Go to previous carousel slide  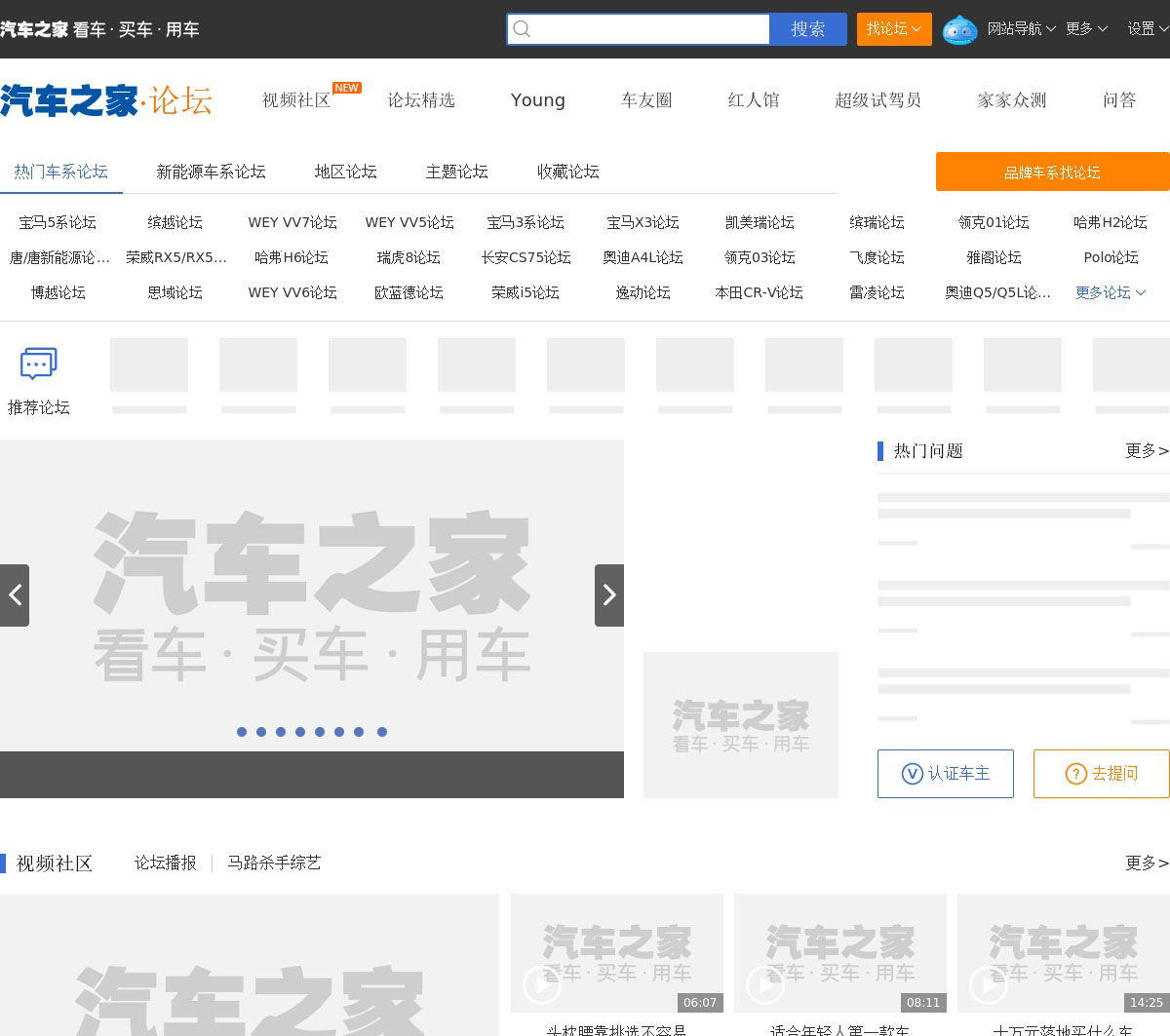pos(15,595)
